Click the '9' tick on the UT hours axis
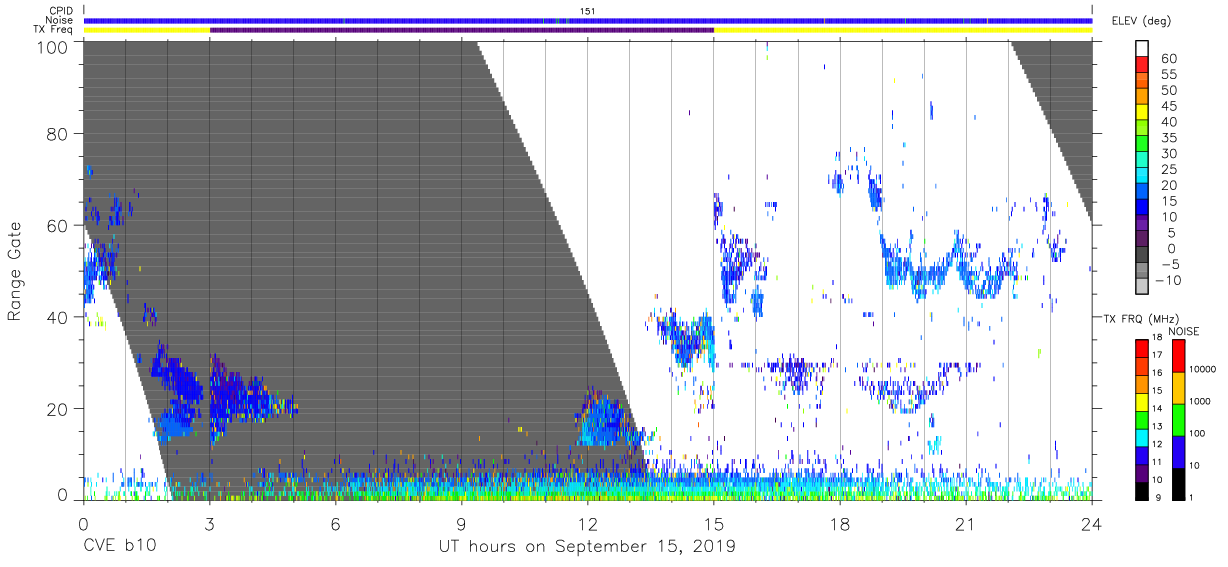This screenshot has width=1228, height=567. 462,524
